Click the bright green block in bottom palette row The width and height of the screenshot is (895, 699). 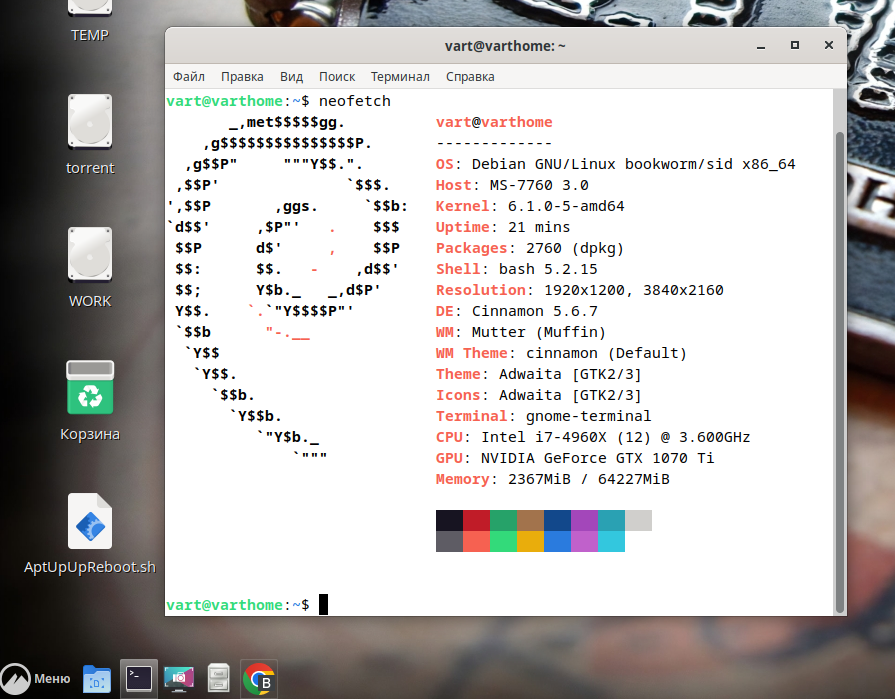coord(503,542)
